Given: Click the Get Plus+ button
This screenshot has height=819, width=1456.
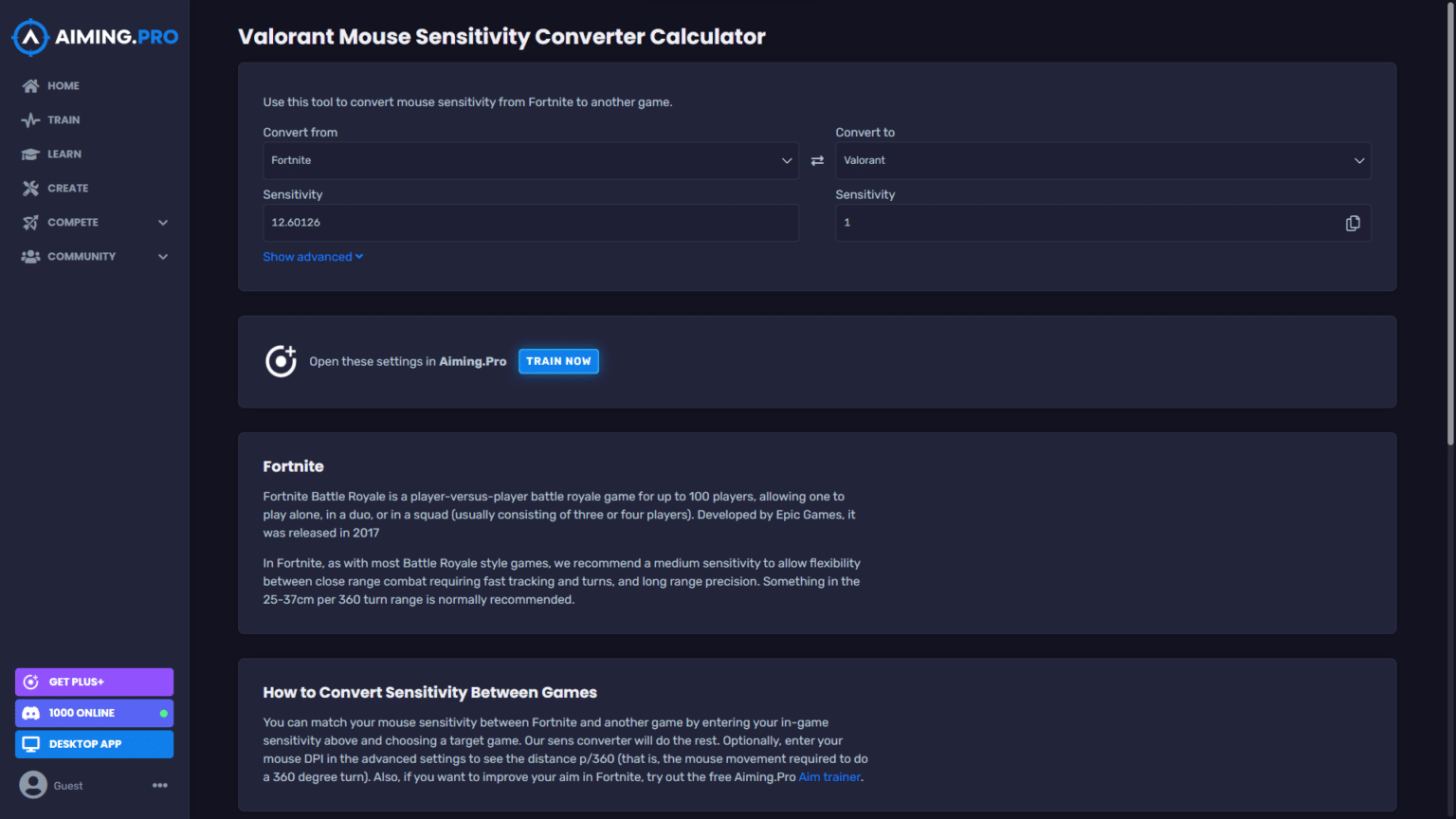Looking at the screenshot, I should (x=93, y=682).
